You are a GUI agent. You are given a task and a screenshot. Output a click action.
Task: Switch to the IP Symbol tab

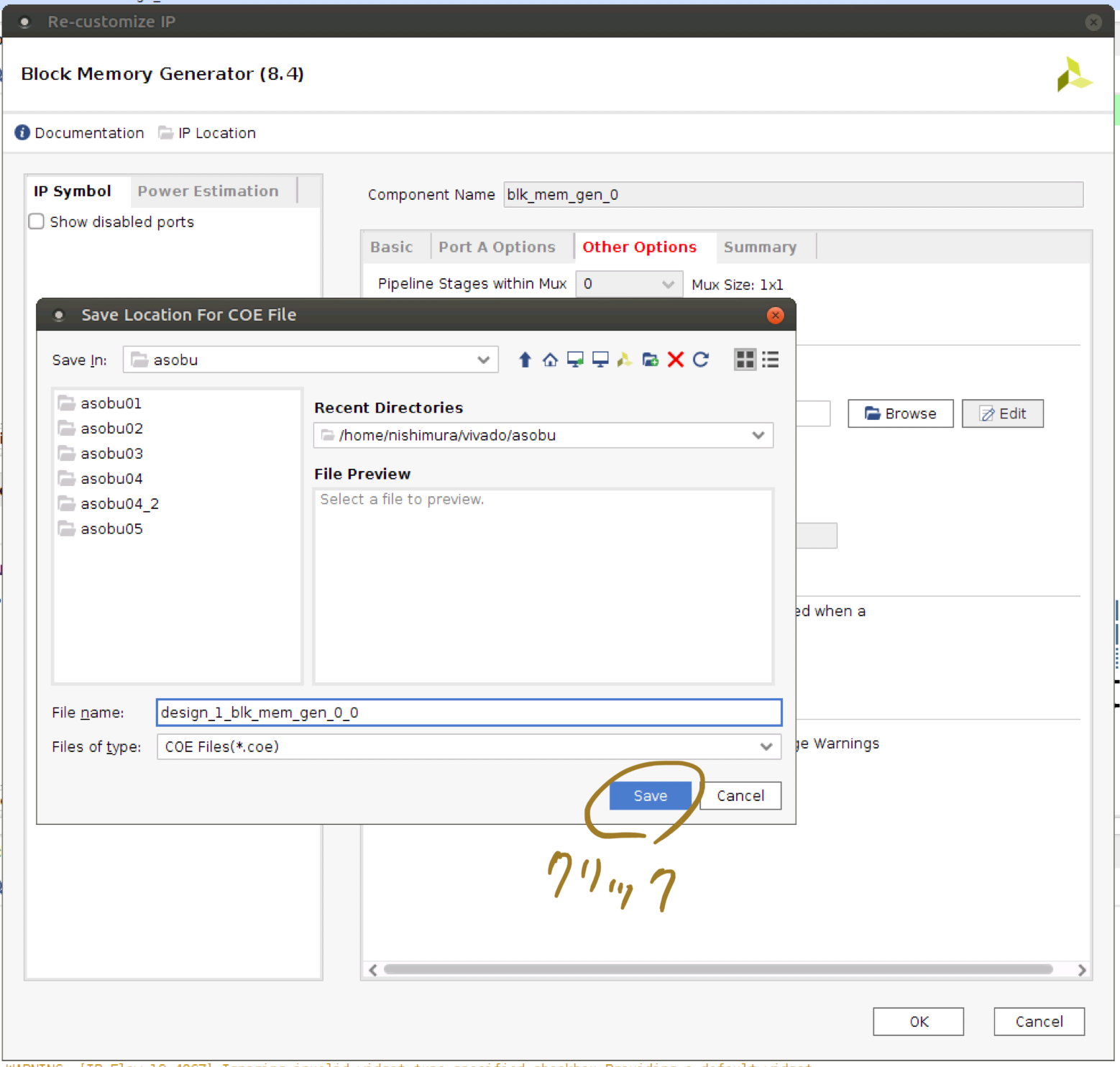[x=73, y=191]
